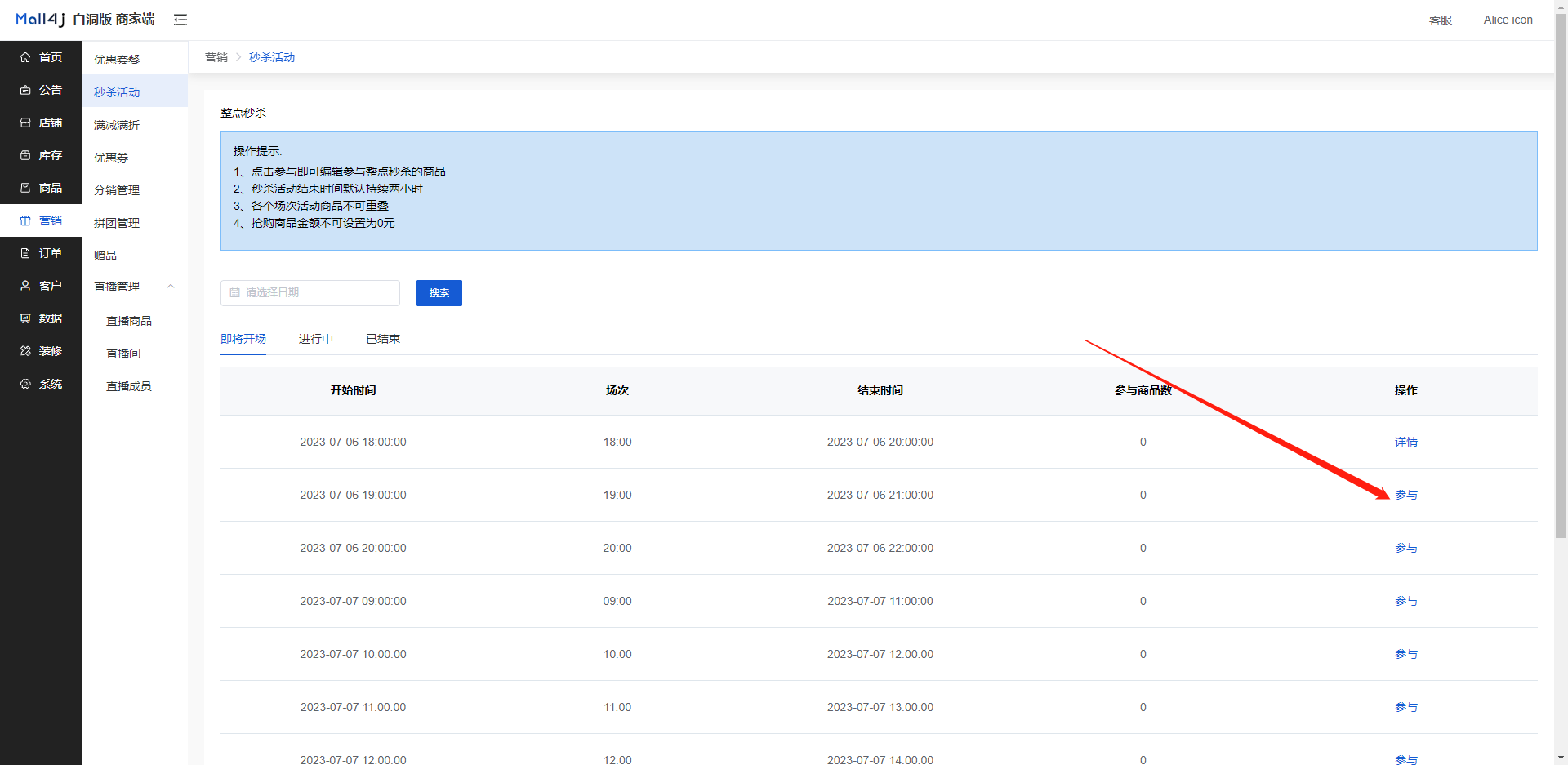
Task: Click 详情 link for the 18:00 session
Action: coord(1406,442)
